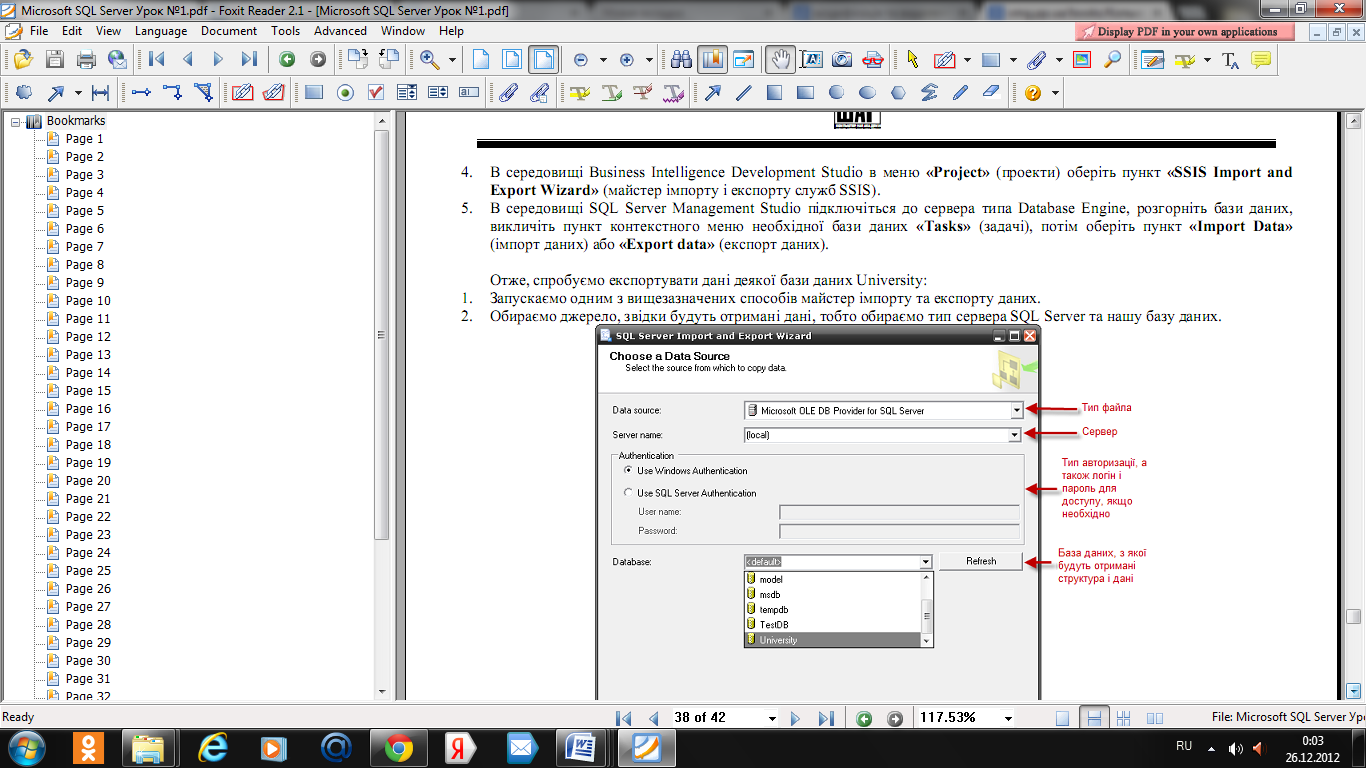Open Google Chrome from the taskbar
This screenshot has height=768, width=1366.
coord(399,746)
